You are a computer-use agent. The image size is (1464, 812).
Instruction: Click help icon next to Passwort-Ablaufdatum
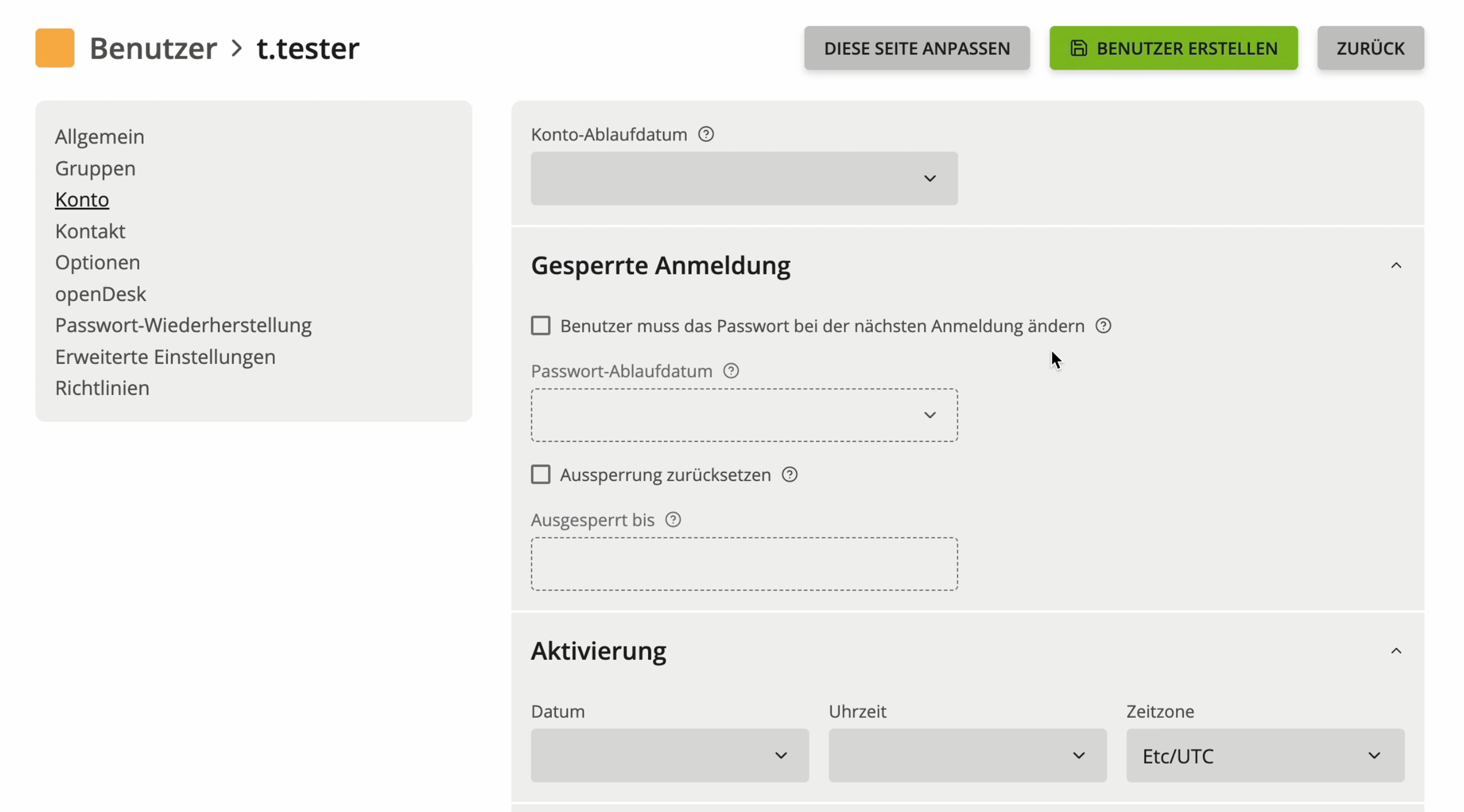click(x=731, y=371)
